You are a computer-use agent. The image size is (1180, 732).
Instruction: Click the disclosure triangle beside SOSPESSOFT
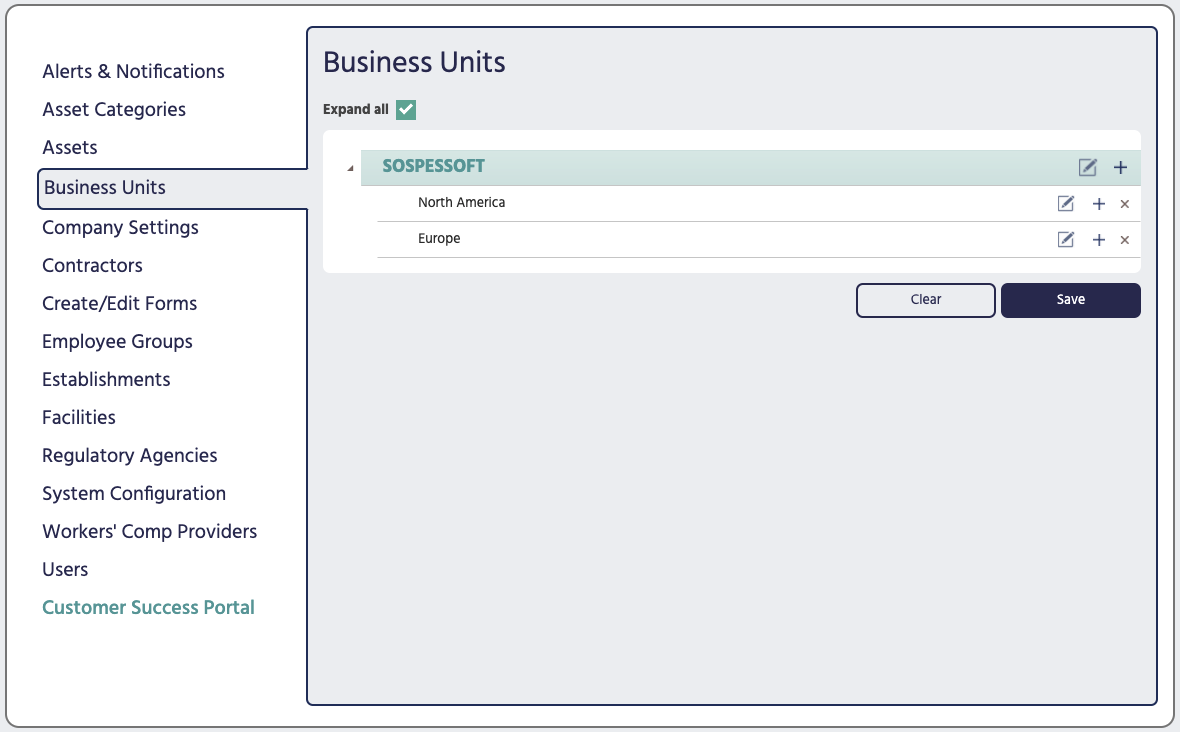point(348,167)
